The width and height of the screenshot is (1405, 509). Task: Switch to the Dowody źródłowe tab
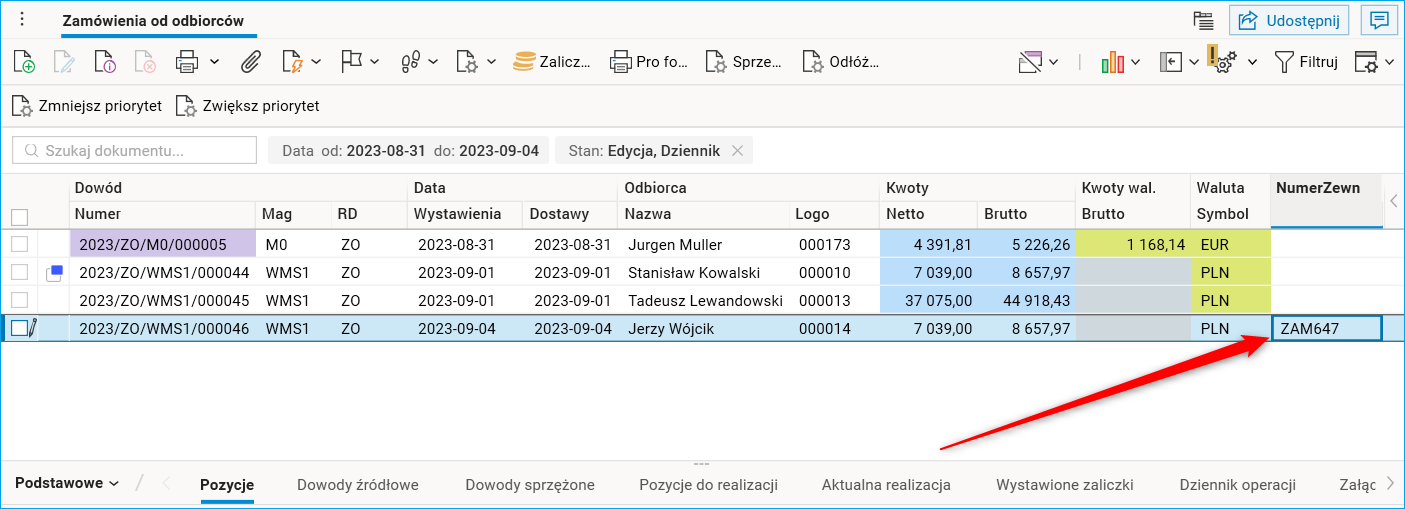(358, 485)
